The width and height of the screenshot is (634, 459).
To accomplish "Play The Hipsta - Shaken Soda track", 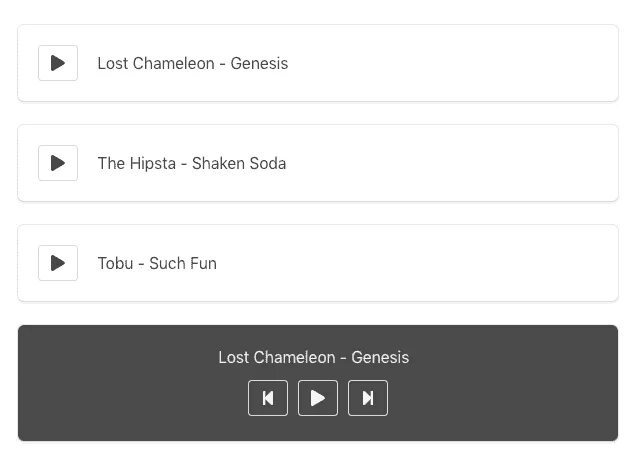I will point(58,163).
